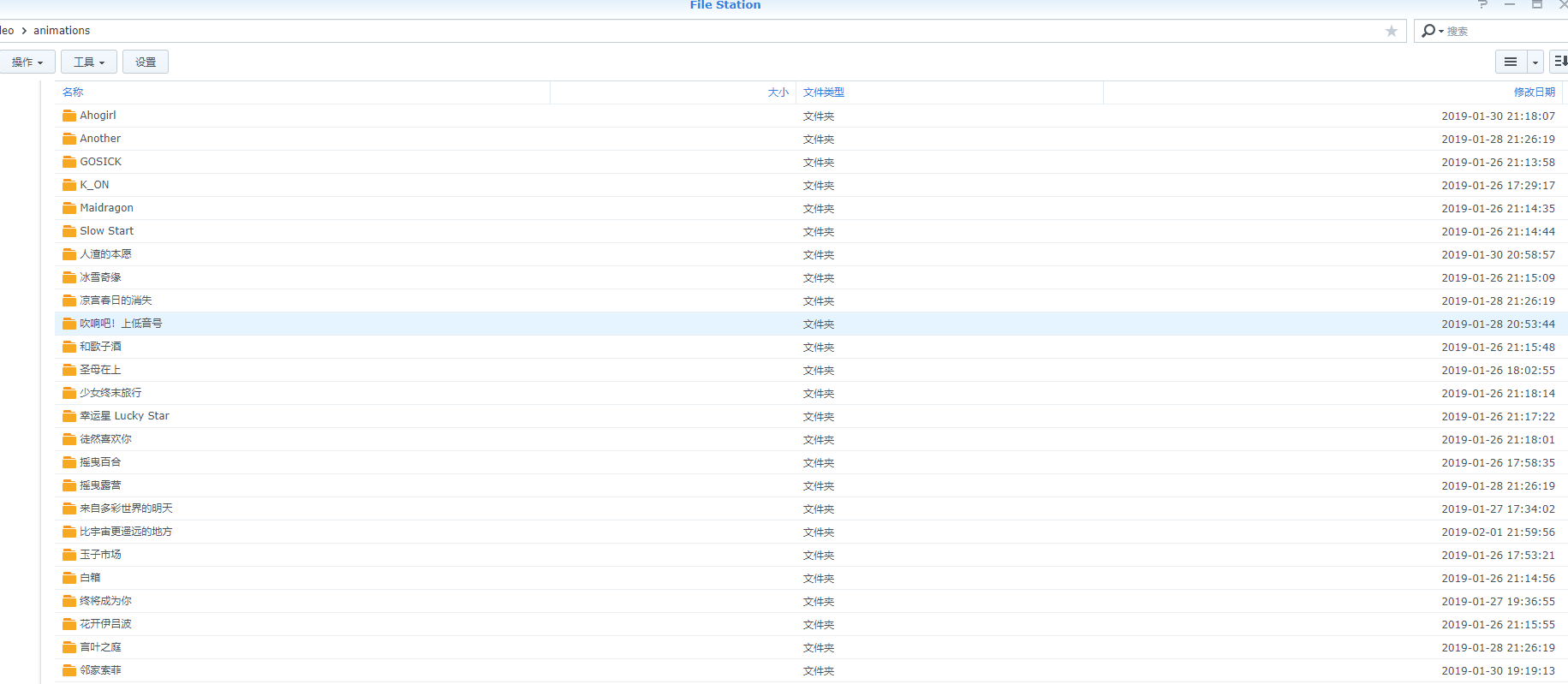Expand search options dropdown arrow
Image resolution: width=1568 pixels, height=684 pixels.
pos(1441,32)
